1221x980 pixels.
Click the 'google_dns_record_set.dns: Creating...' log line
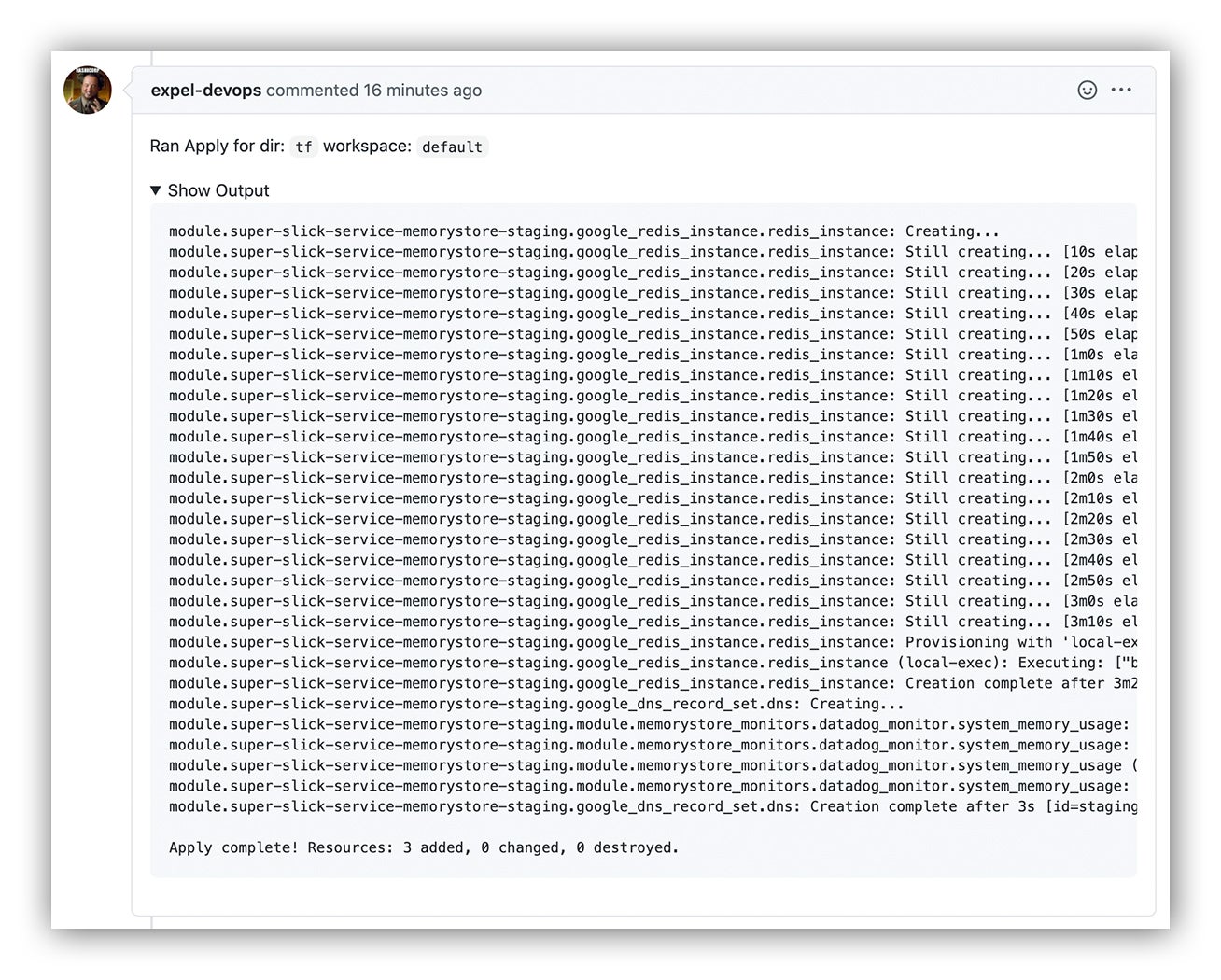pos(537,704)
